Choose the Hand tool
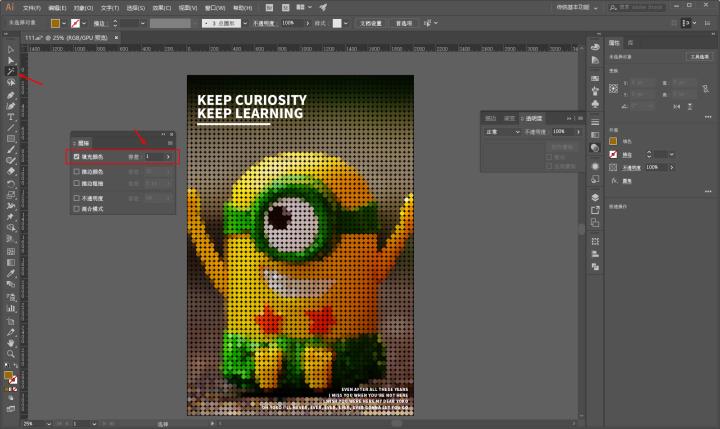The width and height of the screenshot is (720, 429). [10, 341]
